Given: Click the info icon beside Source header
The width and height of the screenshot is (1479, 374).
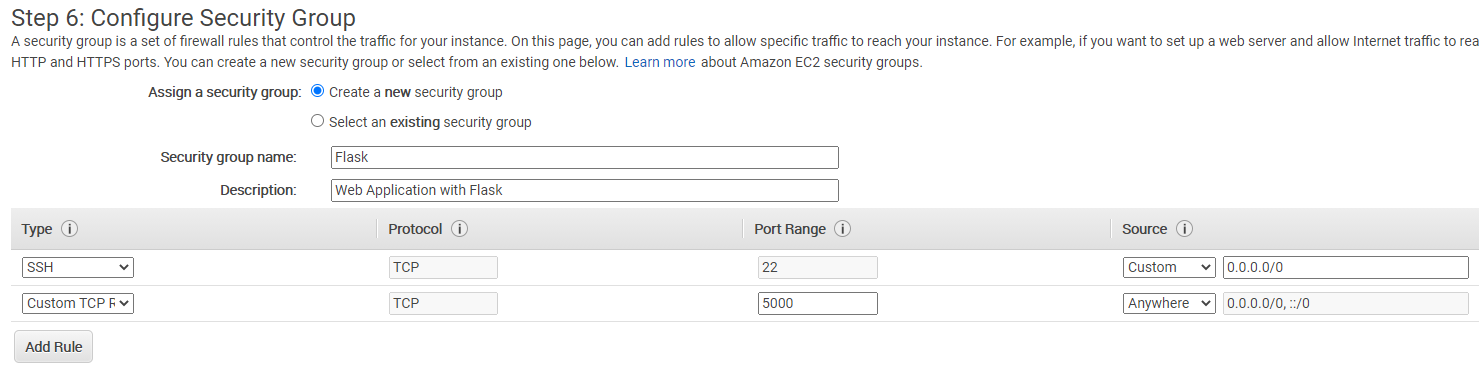Looking at the screenshot, I should coord(1184,229).
